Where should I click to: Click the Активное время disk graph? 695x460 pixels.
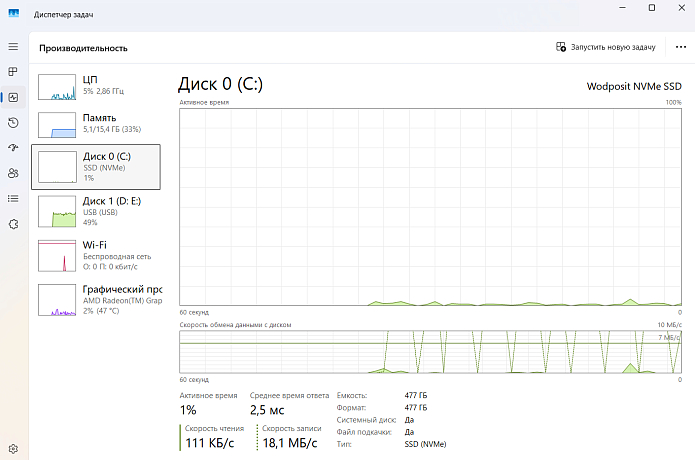430,206
